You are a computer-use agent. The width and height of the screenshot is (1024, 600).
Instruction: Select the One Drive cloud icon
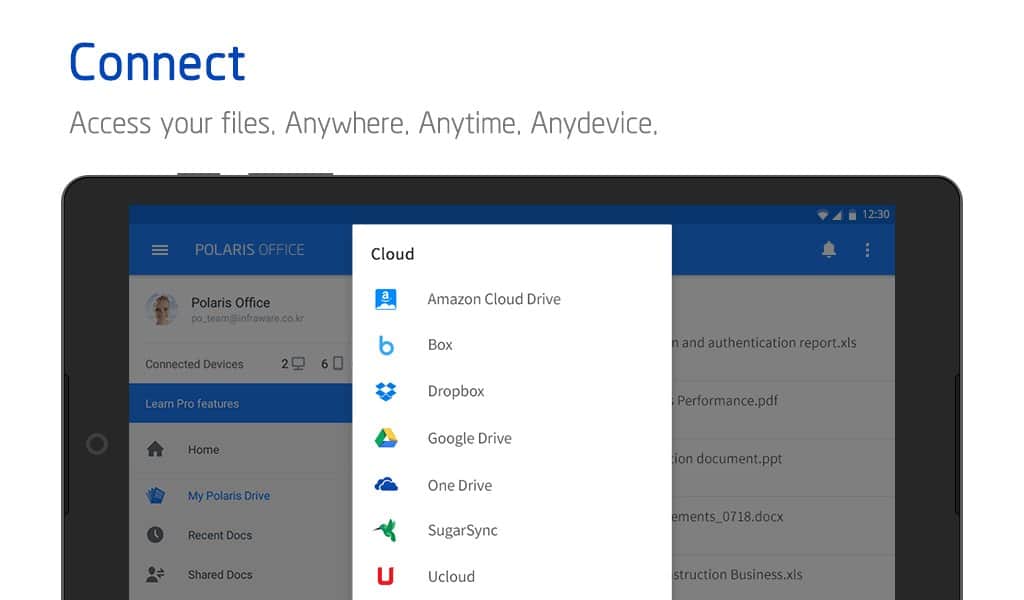click(x=386, y=485)
